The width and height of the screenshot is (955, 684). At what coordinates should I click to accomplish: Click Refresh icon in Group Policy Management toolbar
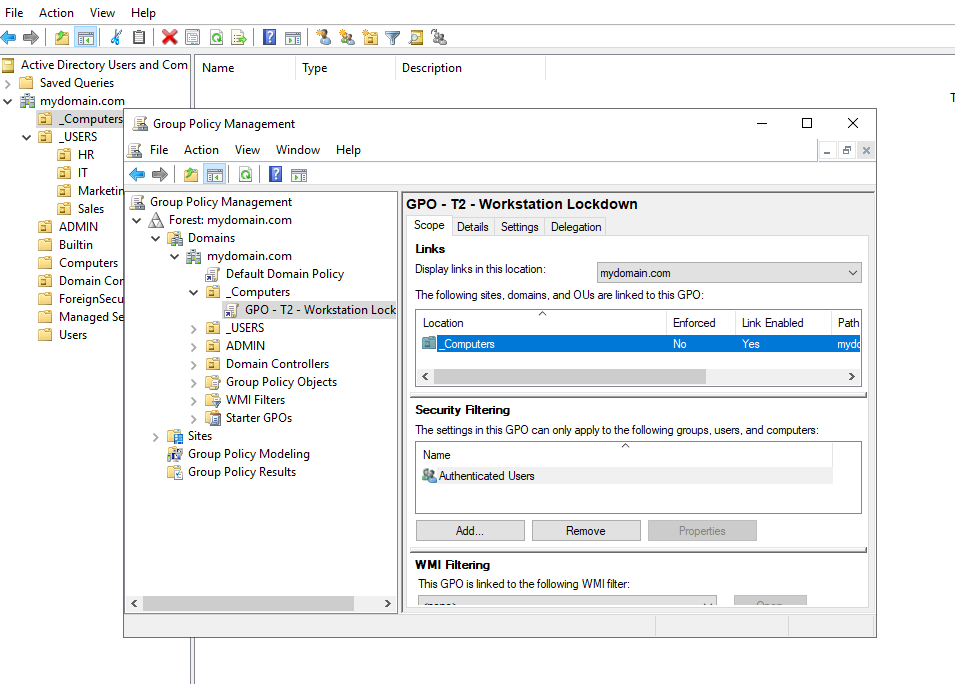(x=245, y=175)
